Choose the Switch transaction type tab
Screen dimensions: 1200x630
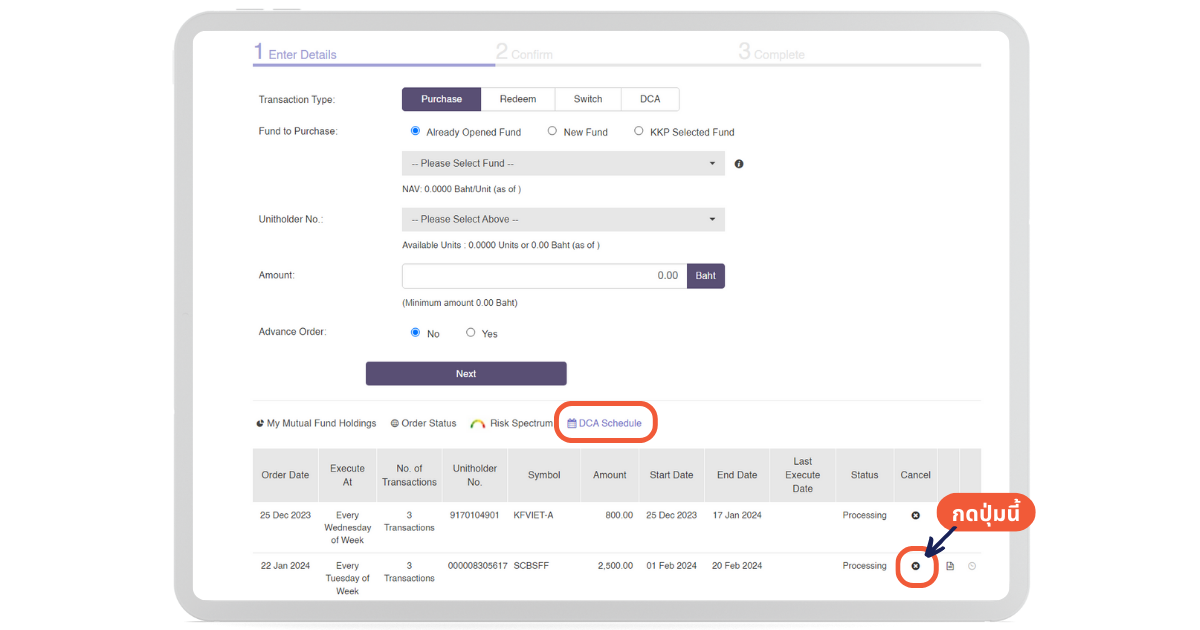pyautogui.click(x=588, y=99)
